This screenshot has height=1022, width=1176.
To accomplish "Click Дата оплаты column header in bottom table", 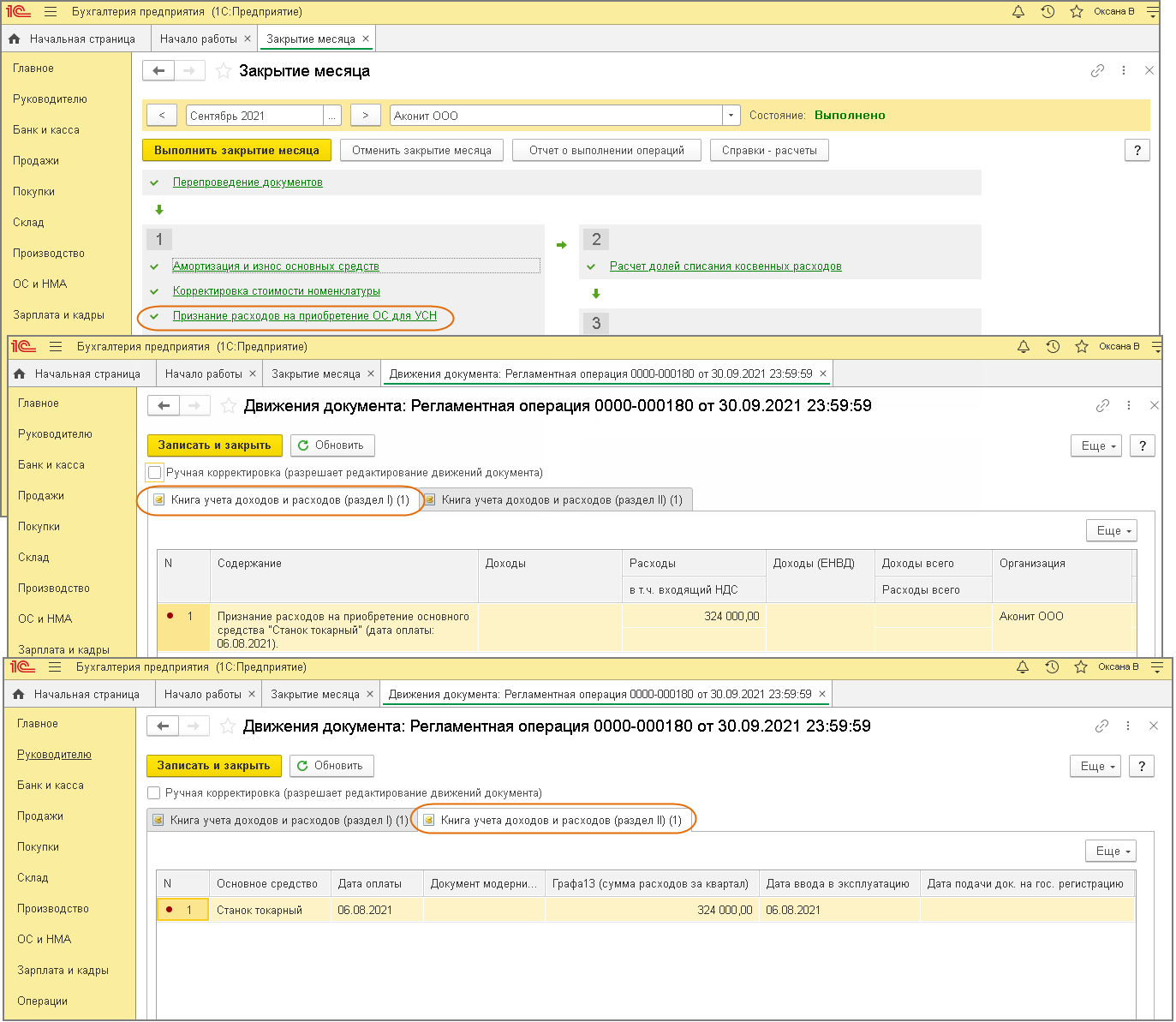I will coord(377,883).
